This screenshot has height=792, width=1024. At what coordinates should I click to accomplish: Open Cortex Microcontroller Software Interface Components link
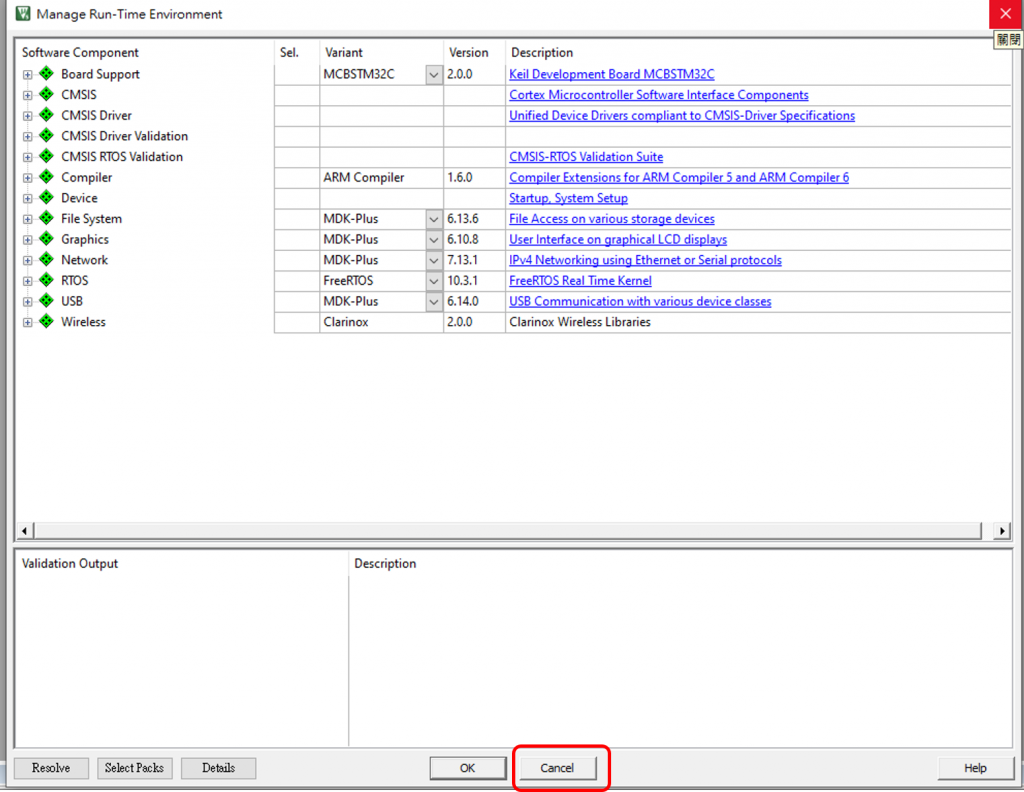click(x=658, y=95)
